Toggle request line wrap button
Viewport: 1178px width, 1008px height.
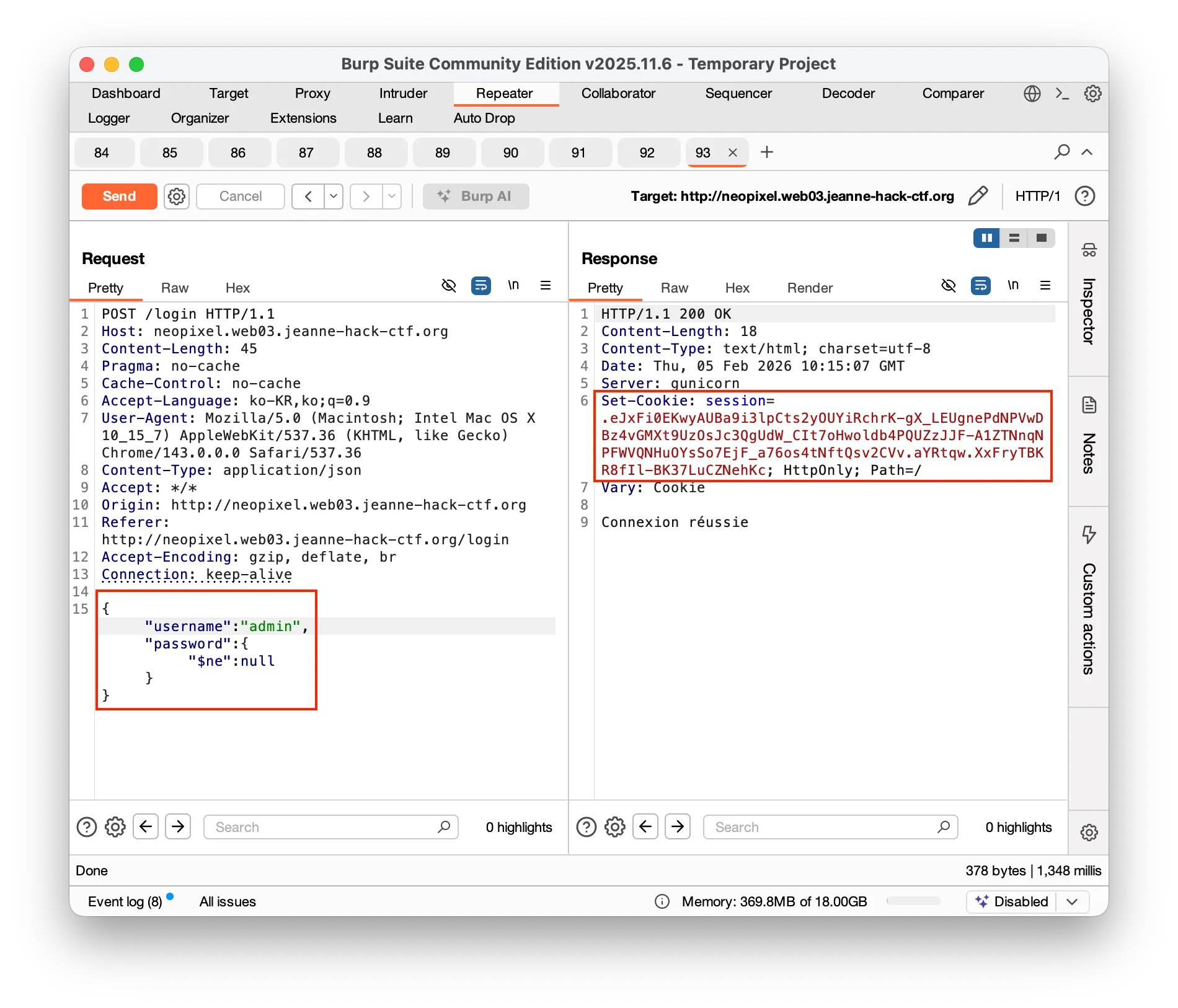[481, 286]
